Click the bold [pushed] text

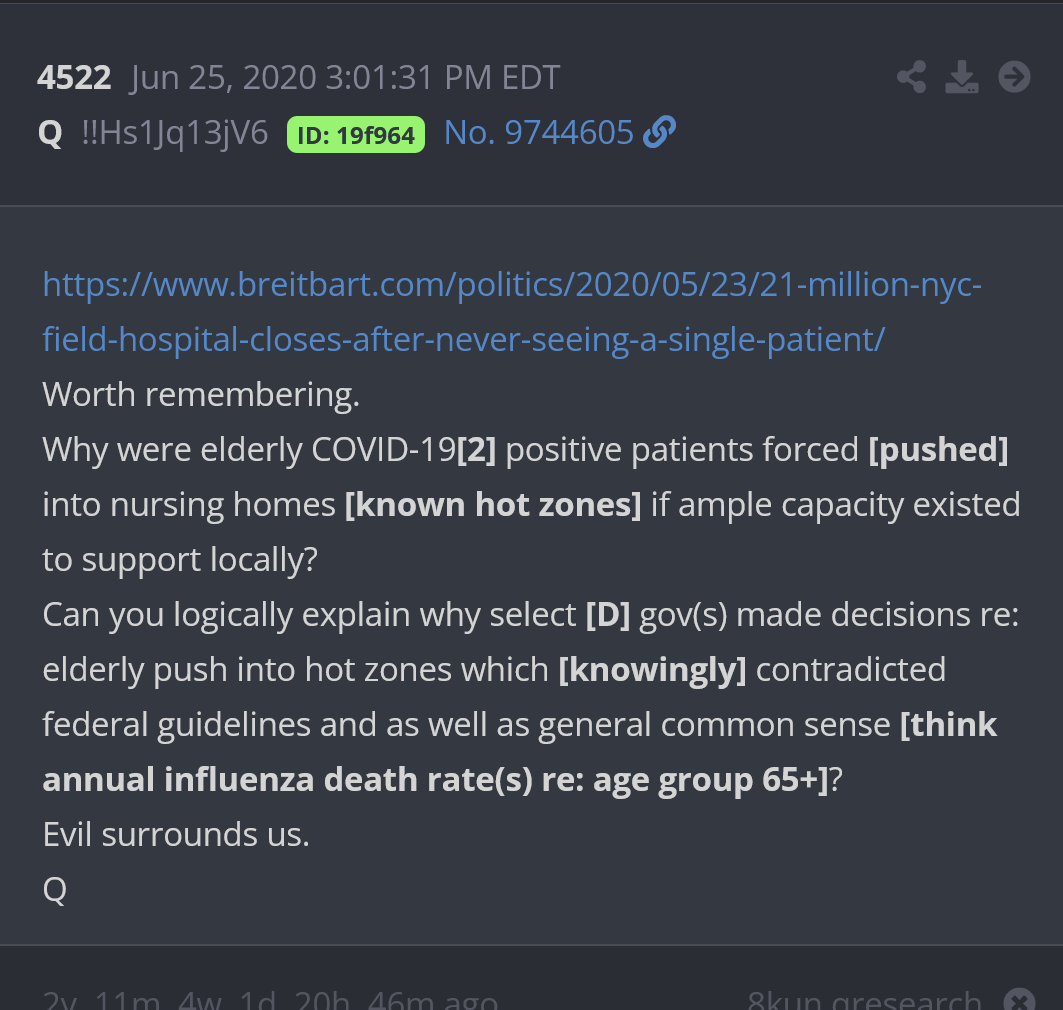click(x=938, y=450)
